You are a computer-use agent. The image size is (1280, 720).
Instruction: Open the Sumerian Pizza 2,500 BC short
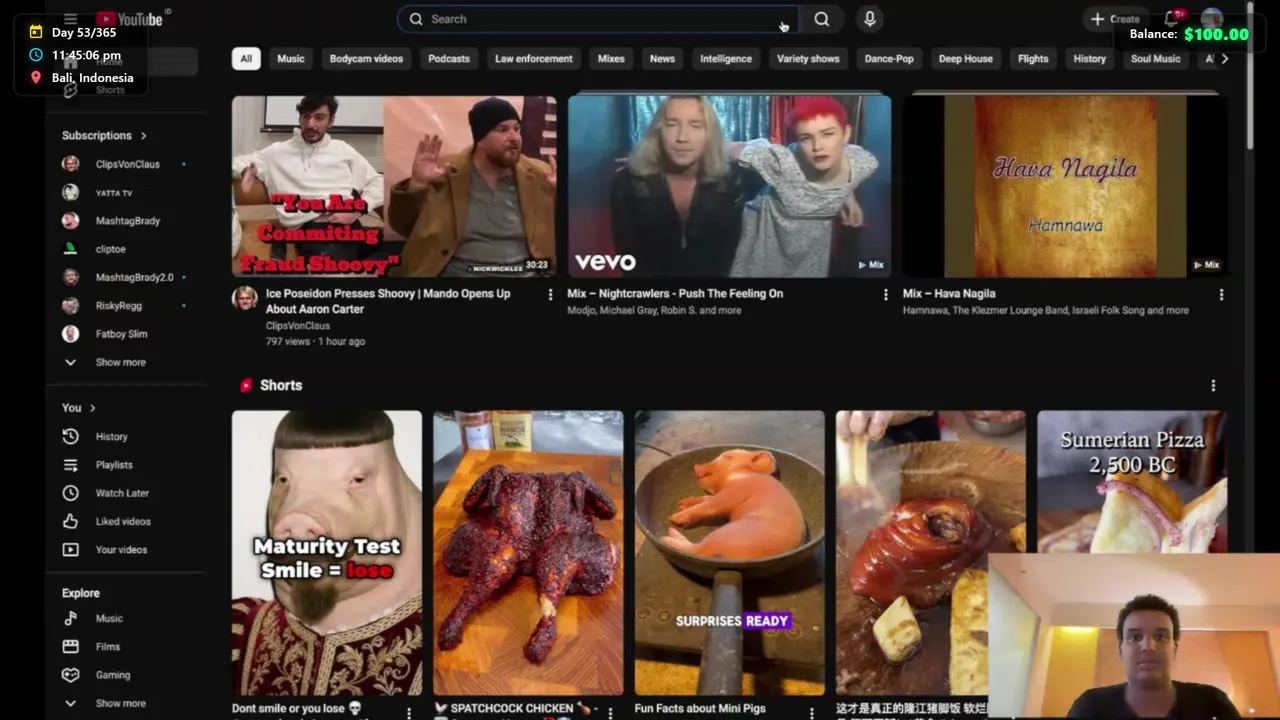(x=1132, y=482)
